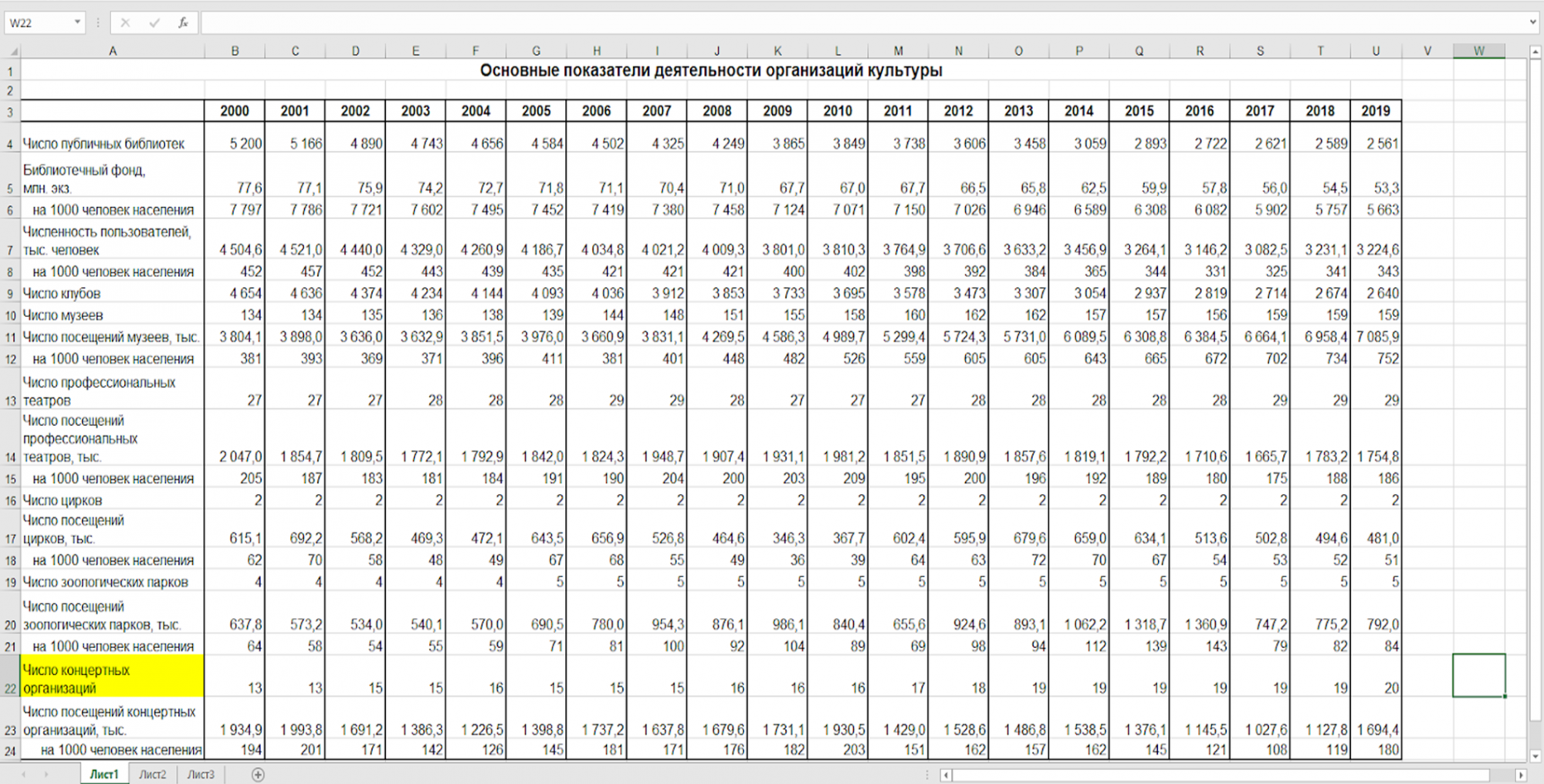The height and width of the screenshot is (784, 1544).
Task: Open the Name Box dropdown arrow
Action: [x=77, y=22]
